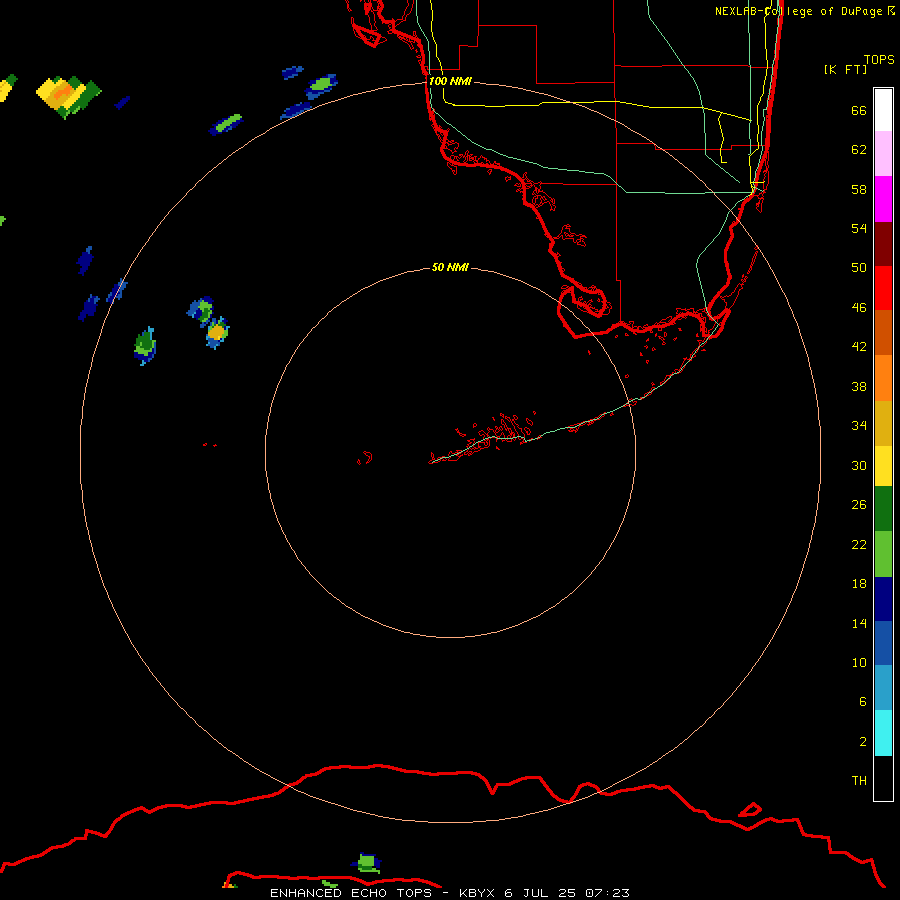Click the 30 legend value
The image size is (900, 900).
[859, 465]
